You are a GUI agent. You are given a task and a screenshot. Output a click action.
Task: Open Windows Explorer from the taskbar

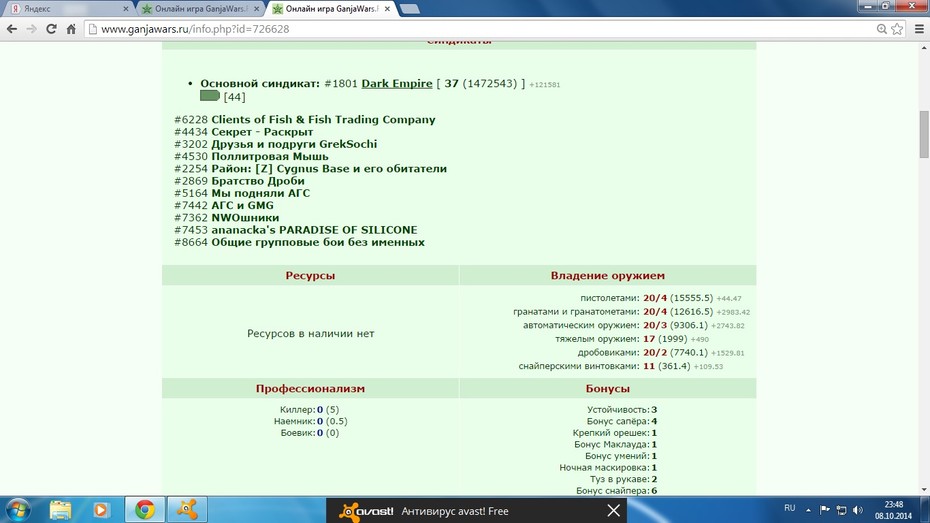tap(60, 510)
